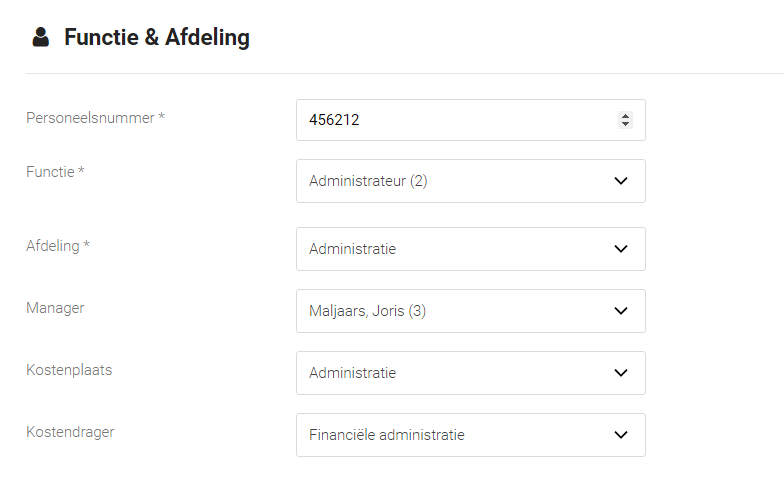Image resolution: width=784 pixels, height=497 pixels.
Task: Click the Functie & Afdeling section heading
Action: tap(157, 38)
